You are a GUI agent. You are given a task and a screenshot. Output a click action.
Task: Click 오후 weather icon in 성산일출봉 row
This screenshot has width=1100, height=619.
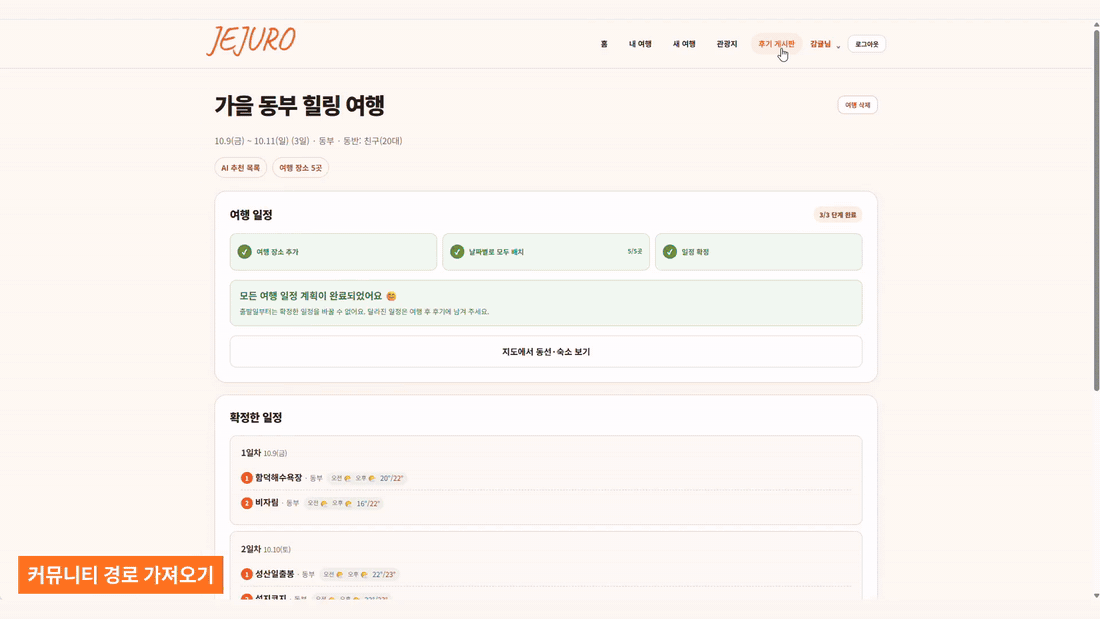(x=364, y=575)
